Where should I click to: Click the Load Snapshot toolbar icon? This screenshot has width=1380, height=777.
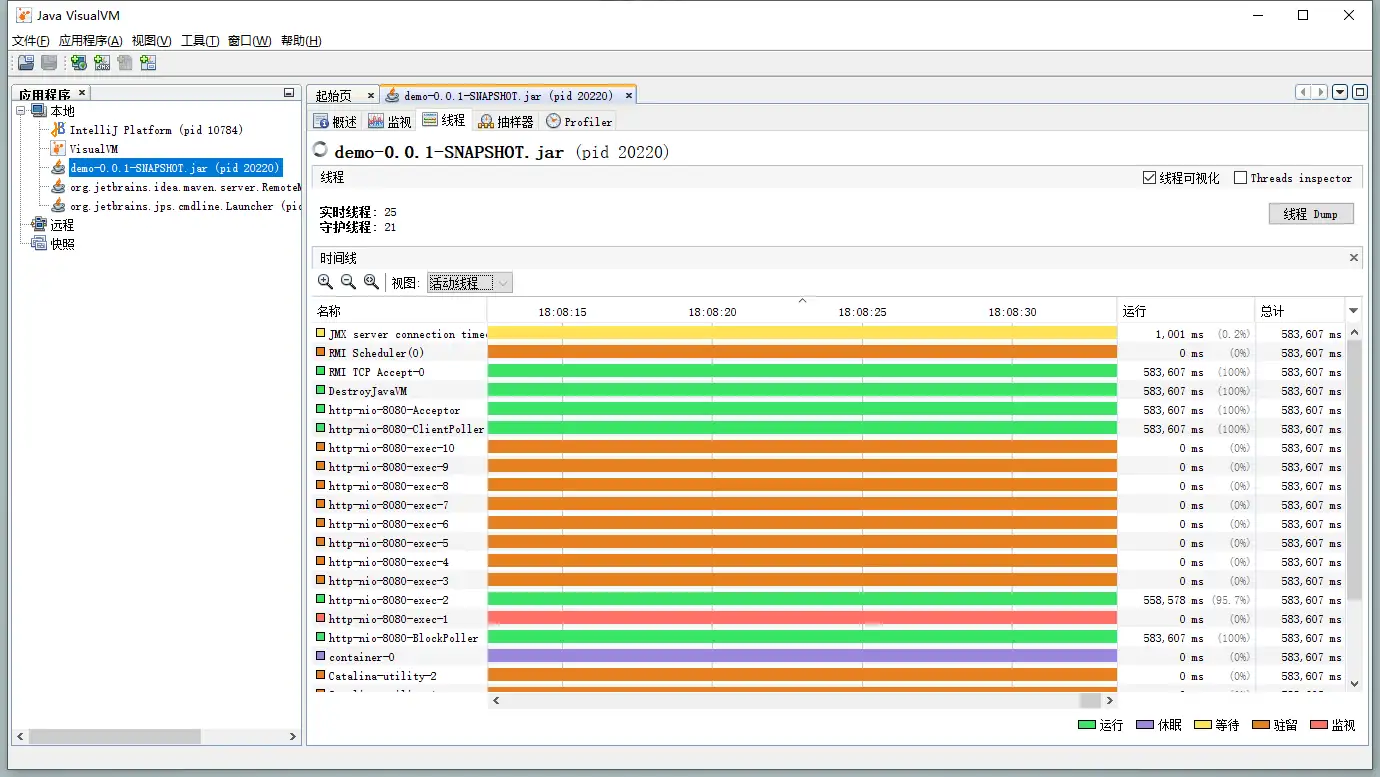click(x=25, y=63)
